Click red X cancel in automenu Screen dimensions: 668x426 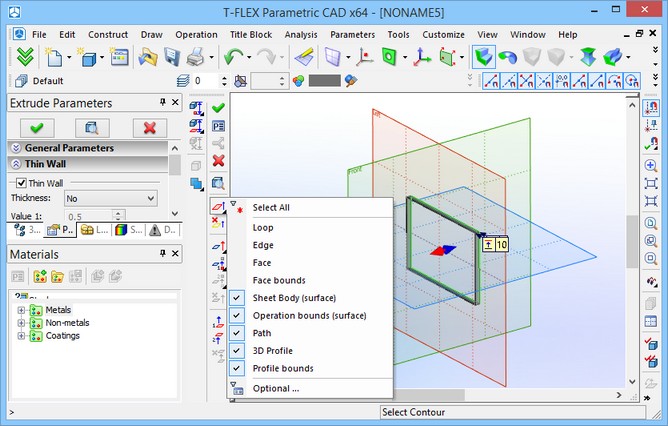(218, 161)
